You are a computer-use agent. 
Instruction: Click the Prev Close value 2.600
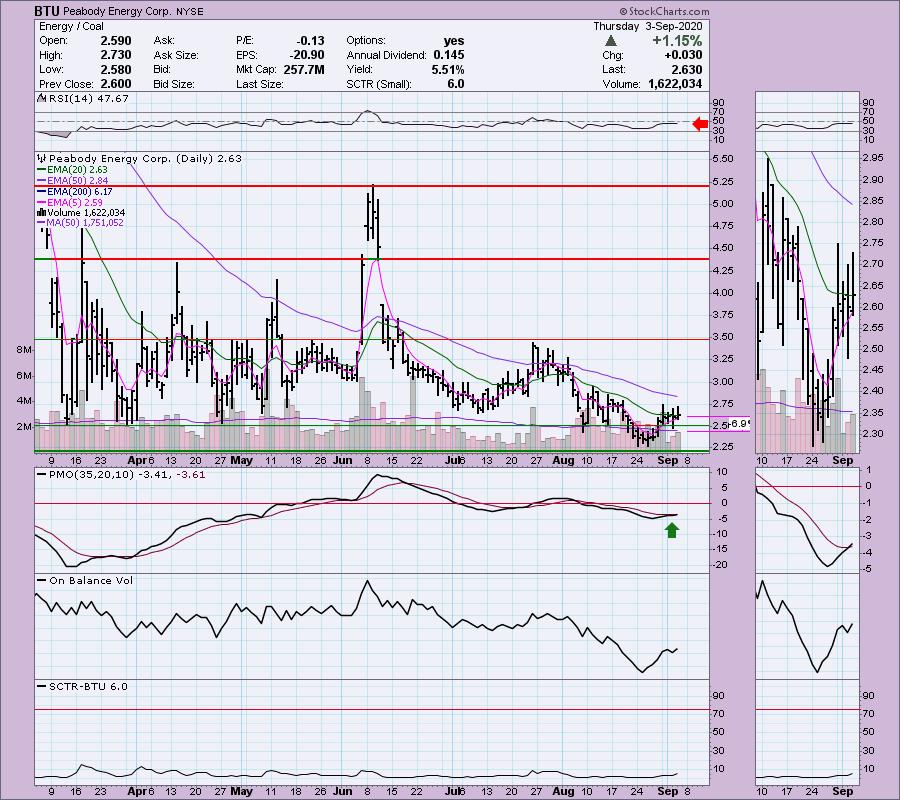click(116, 84)
